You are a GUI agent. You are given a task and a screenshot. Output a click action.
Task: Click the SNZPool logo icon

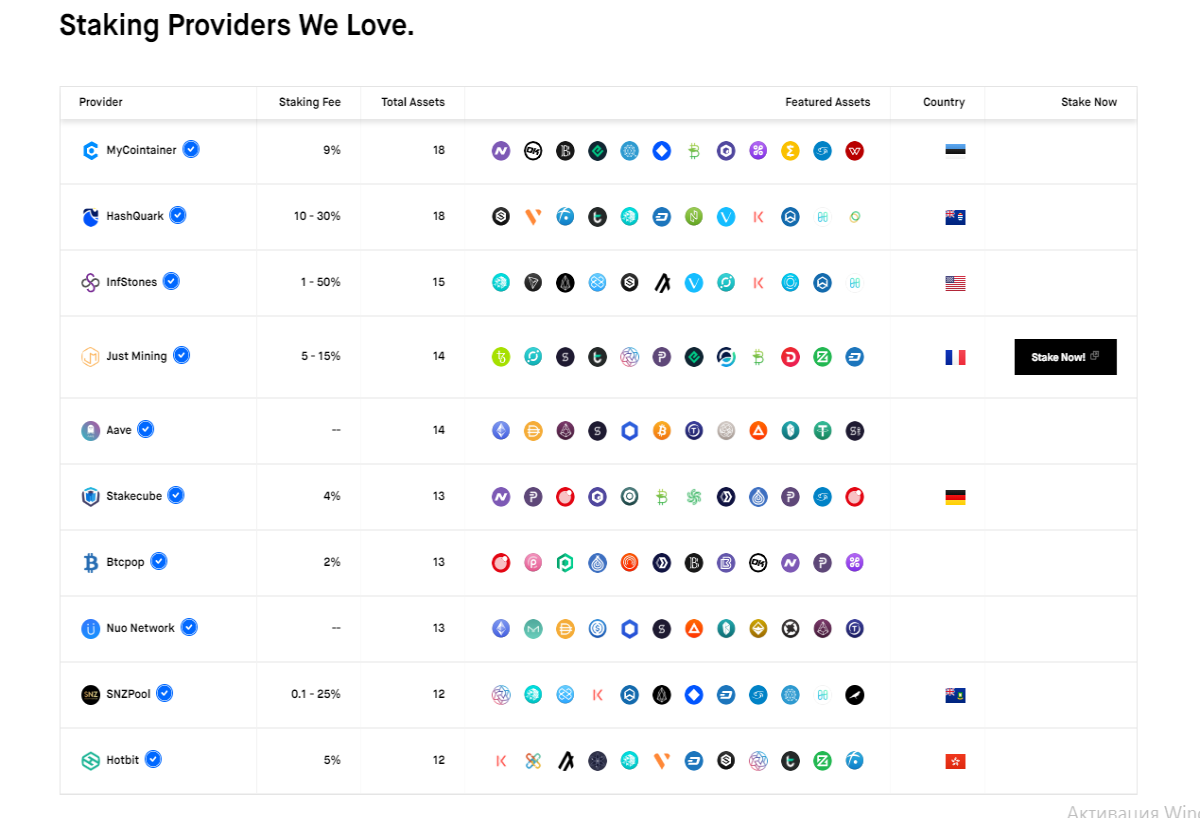[x=91, y=694]
